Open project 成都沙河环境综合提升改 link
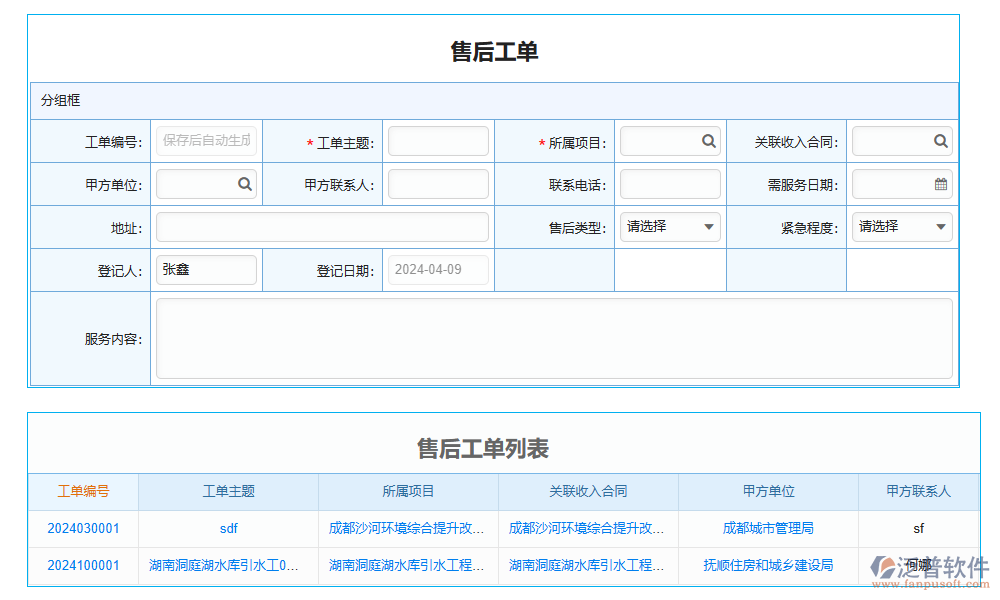Screen dimensions: 1000x600 pyautogui.click(x=406, y=528)
